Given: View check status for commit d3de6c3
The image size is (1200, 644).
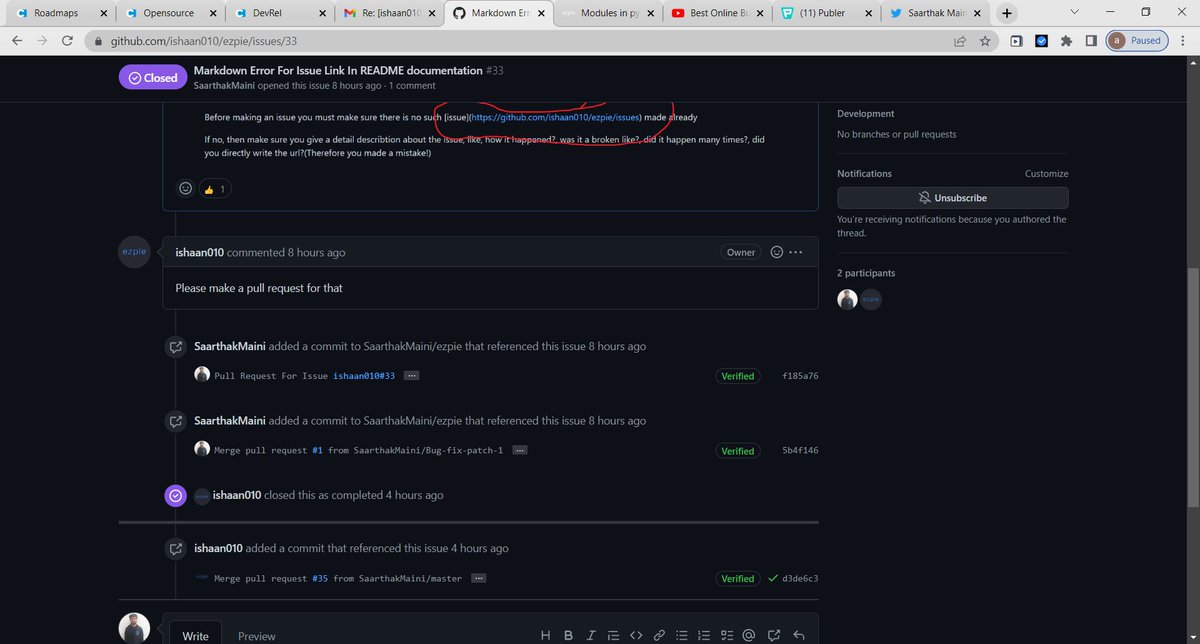Looking at the screenshot, I should (772, 578).
